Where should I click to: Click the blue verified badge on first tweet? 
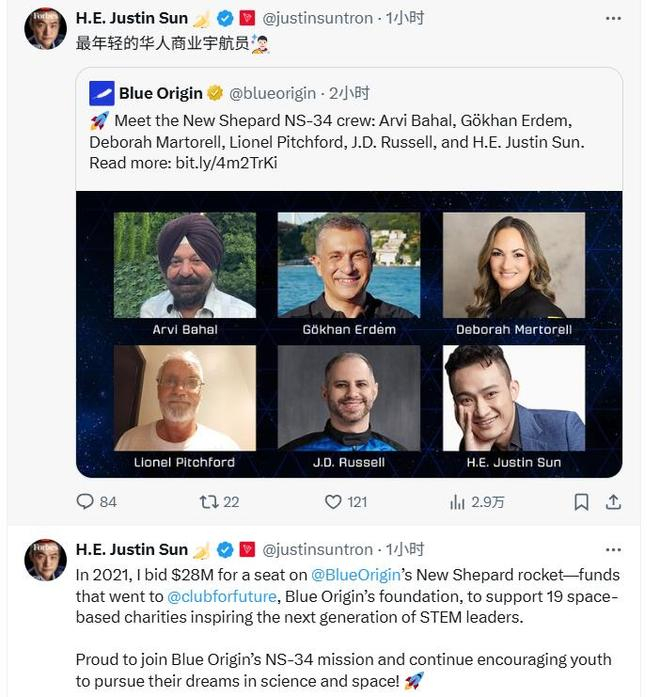[x=226, y=18]
